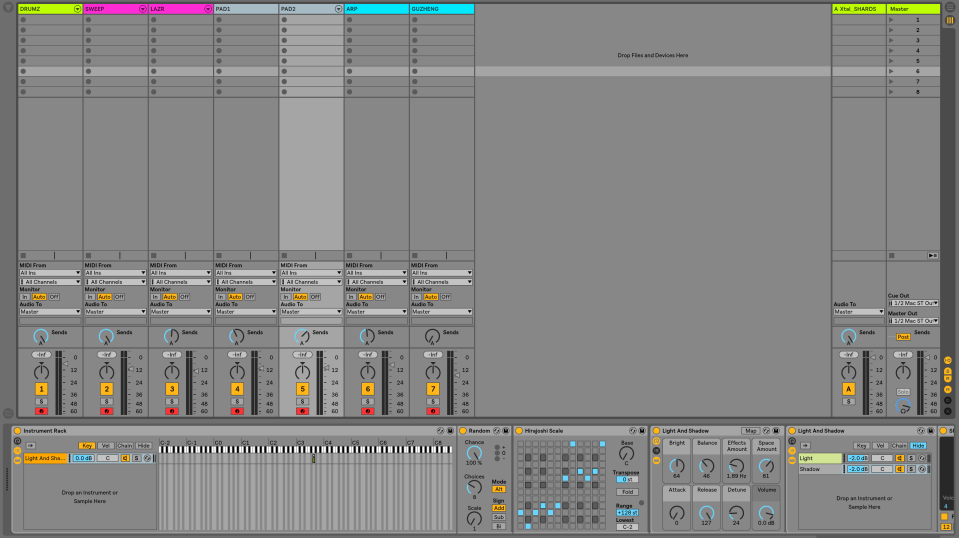Viewport: 959px width, 538px height.
Task: Open DRUMZ MIDI From All Ins dropdown
Action: pyautogui.click(x=50, y=273)
